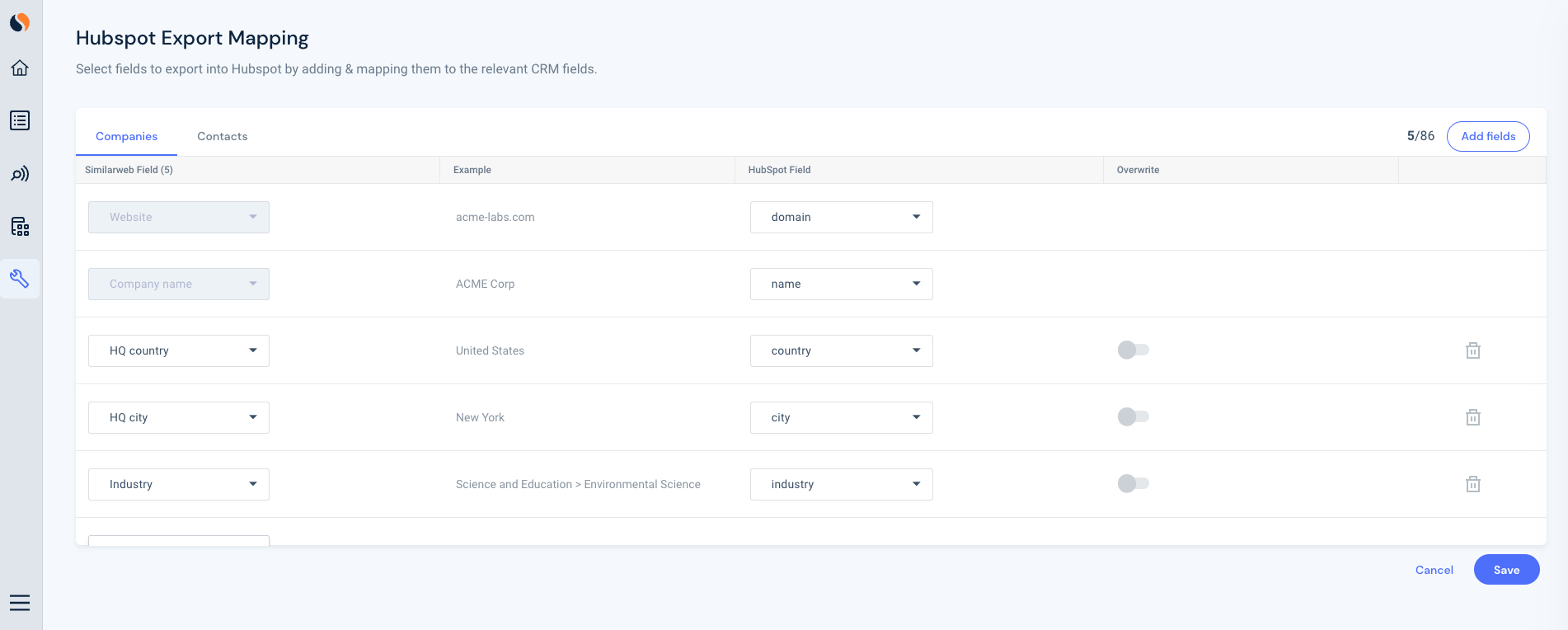
Task: Click the ACME Corp example text
Action: point(486,284)
